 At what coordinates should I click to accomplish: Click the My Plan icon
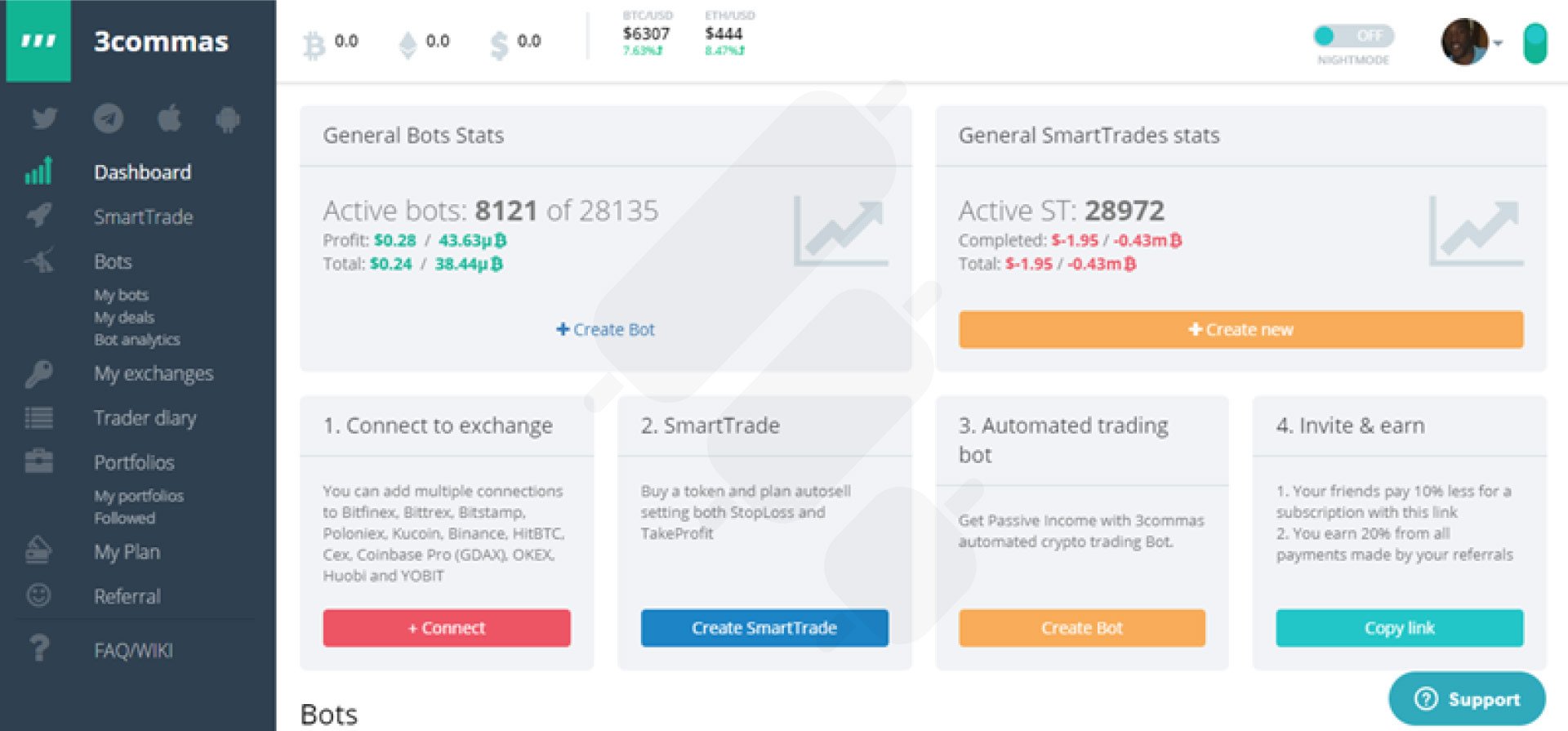(38, 550)
